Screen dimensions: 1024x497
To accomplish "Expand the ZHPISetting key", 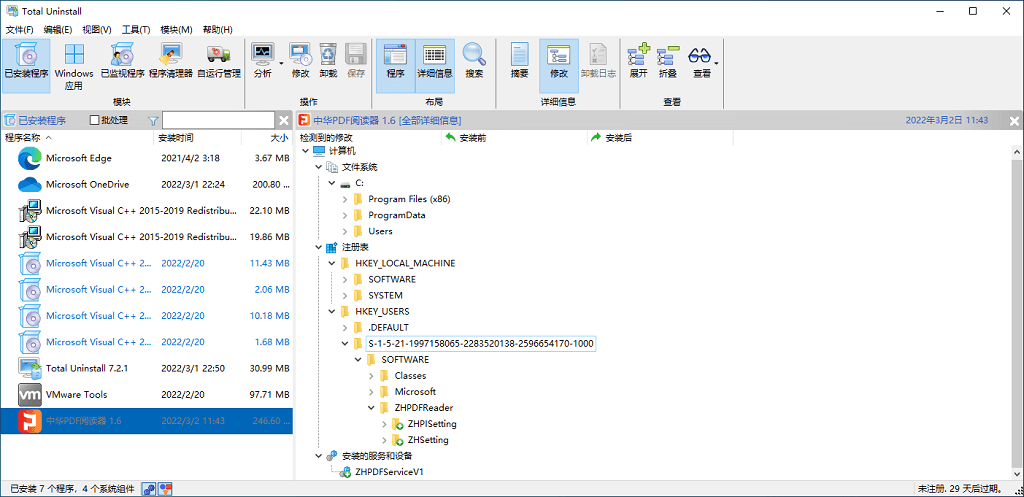I will pos(384,424).
